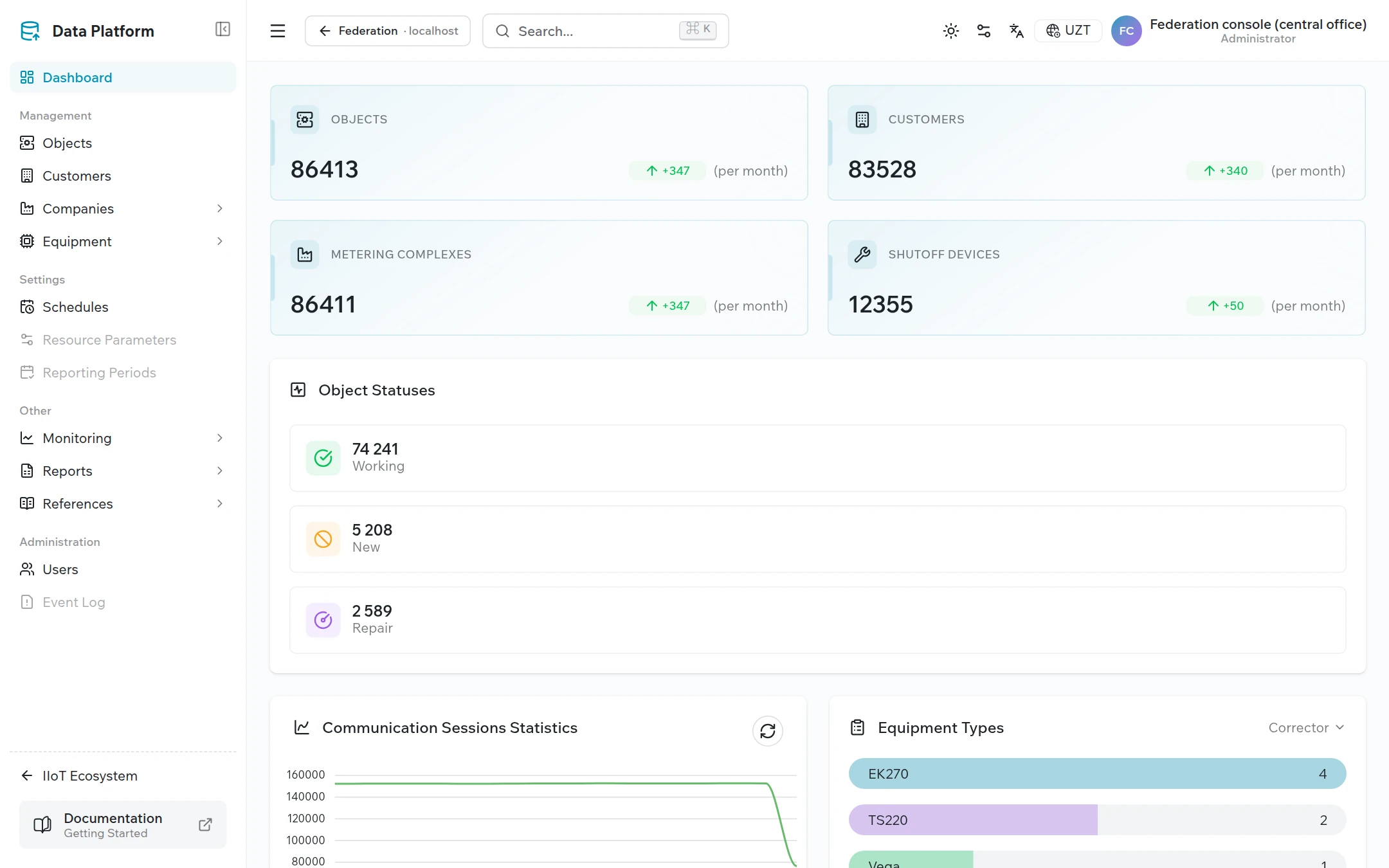Expand the Companies menu chevron

coord(220,208)
